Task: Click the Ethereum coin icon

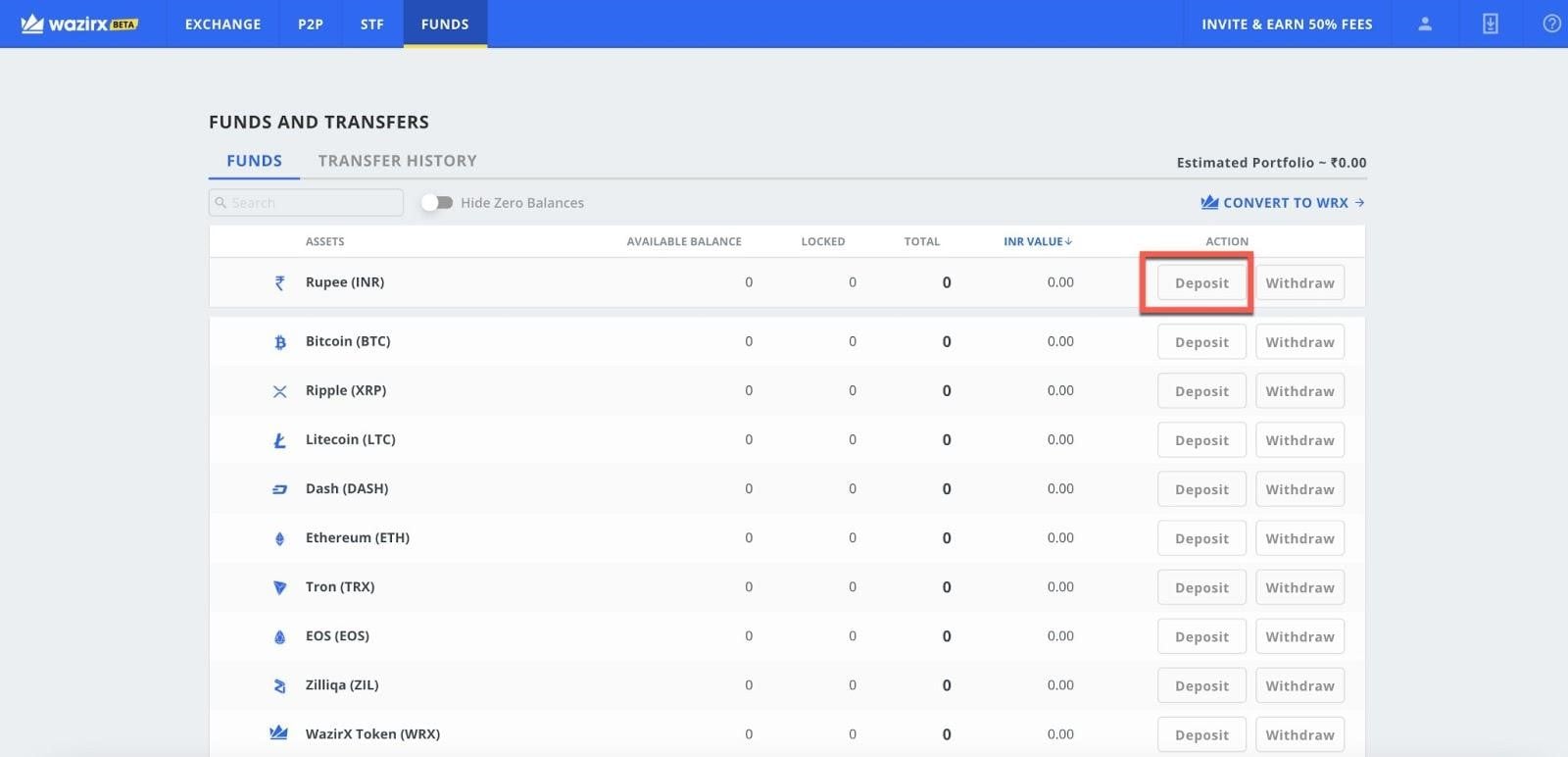Action: (280, 538)
